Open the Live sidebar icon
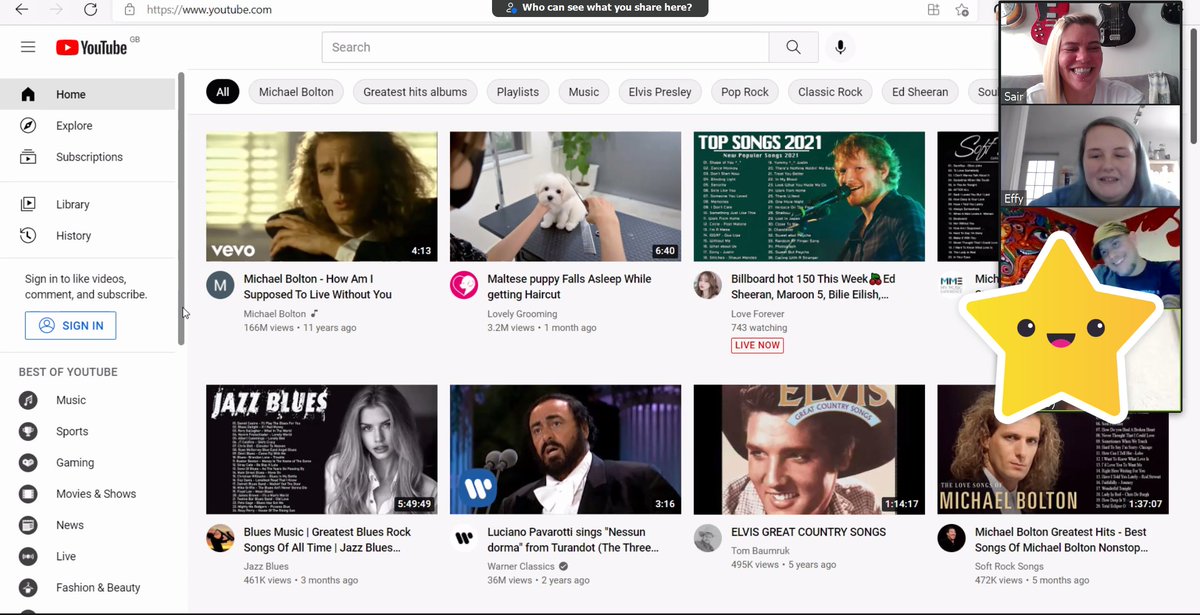 coord(28,556)
